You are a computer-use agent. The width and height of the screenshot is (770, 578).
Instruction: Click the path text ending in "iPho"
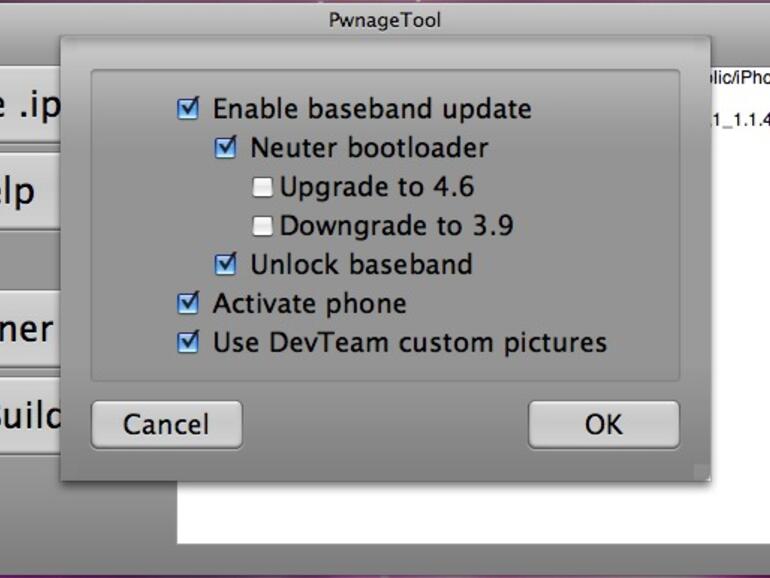click(x=739, y=78)
